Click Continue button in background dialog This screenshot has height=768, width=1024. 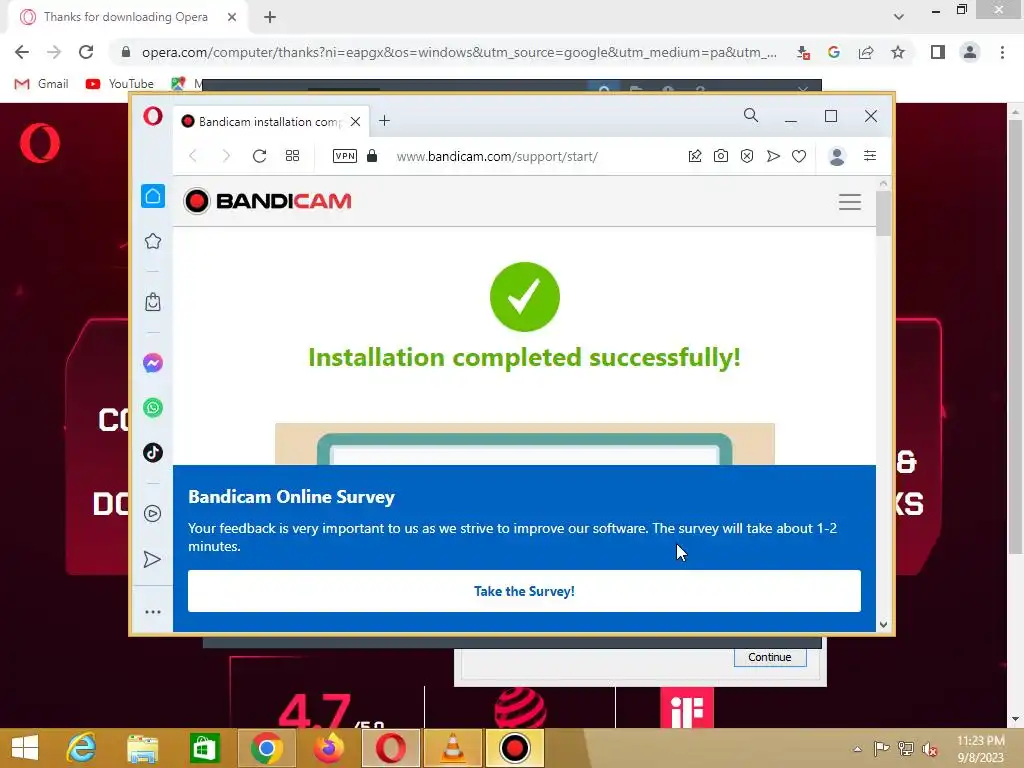pos(770,657)
